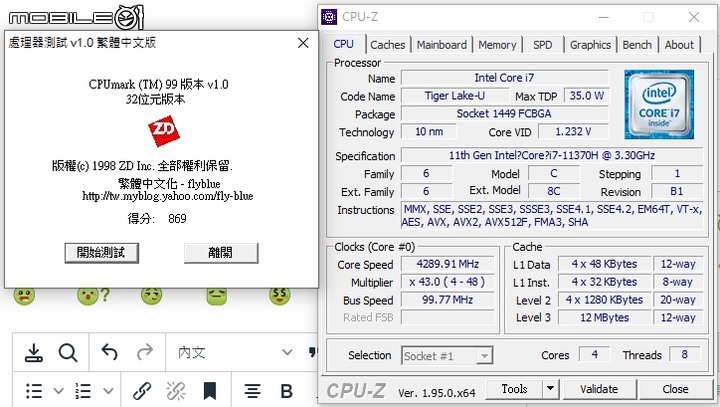Screen dimensions: 720x407
Task: Click the insert link chain icon
Action: [x=142, y=391]
